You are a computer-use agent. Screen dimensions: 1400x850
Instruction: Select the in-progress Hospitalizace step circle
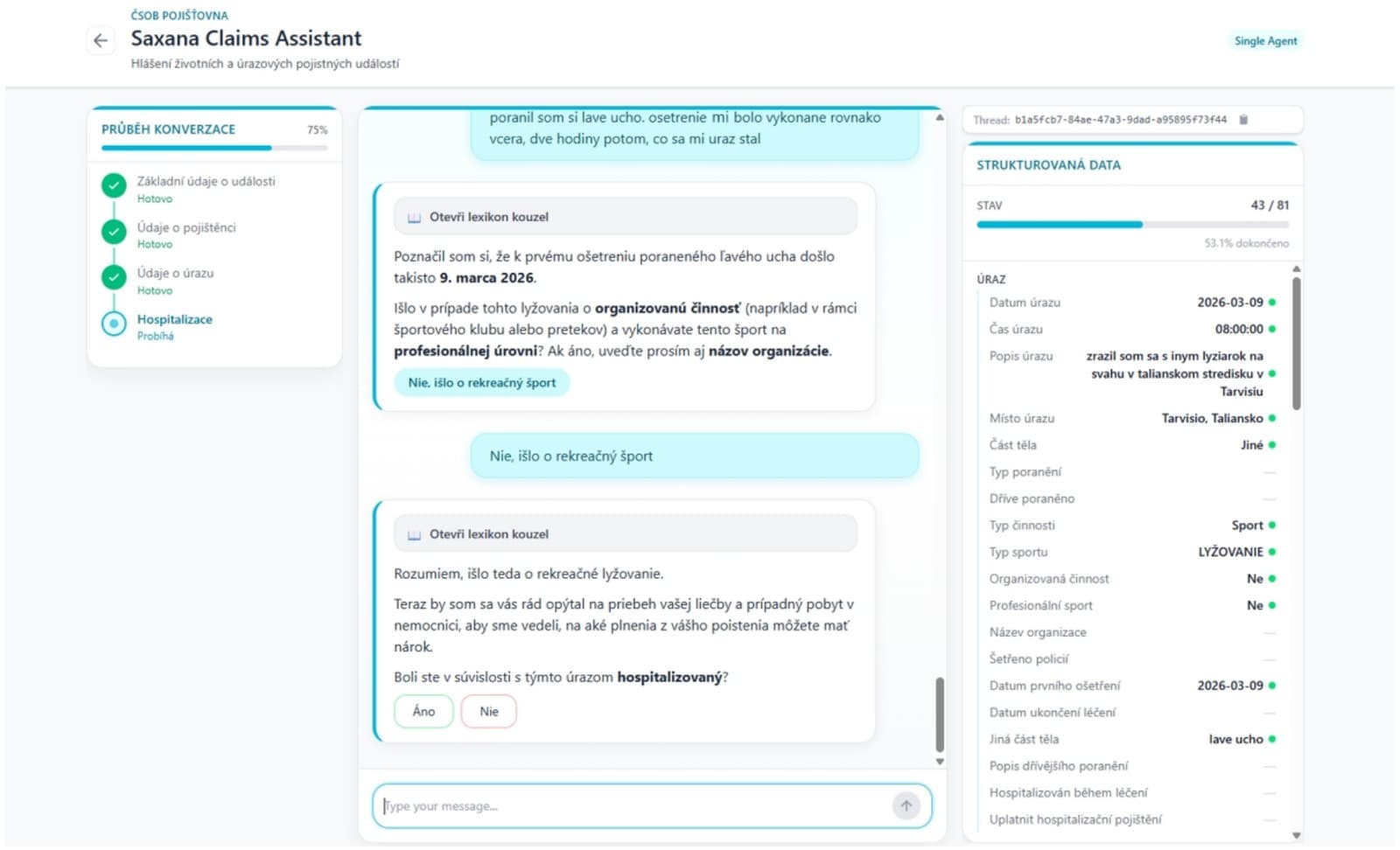coord(114,324)
